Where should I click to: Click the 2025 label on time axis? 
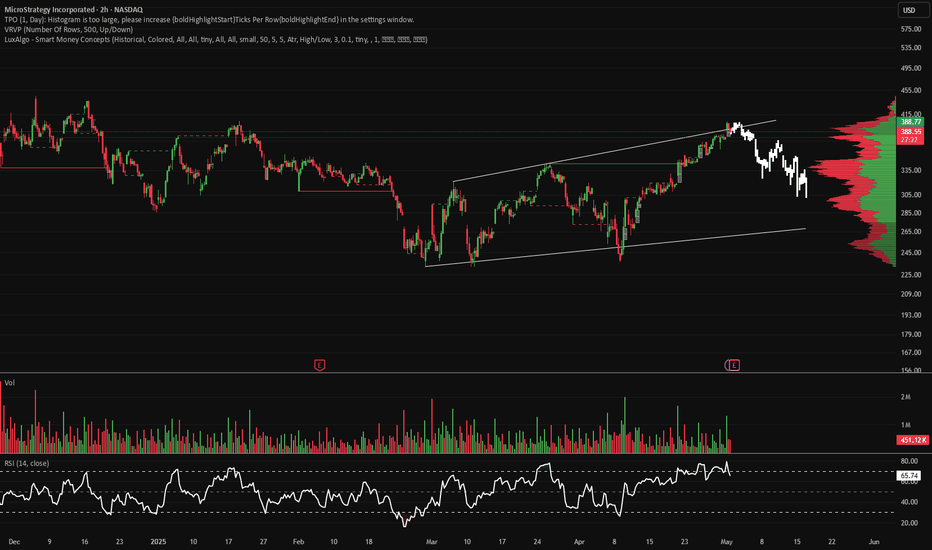[x=160, y=540]
